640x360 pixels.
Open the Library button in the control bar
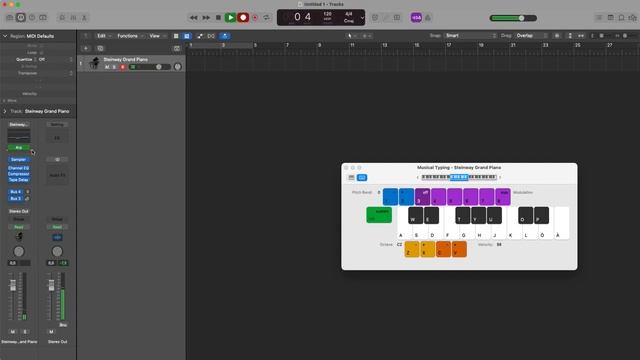click(x=10, y=18)
